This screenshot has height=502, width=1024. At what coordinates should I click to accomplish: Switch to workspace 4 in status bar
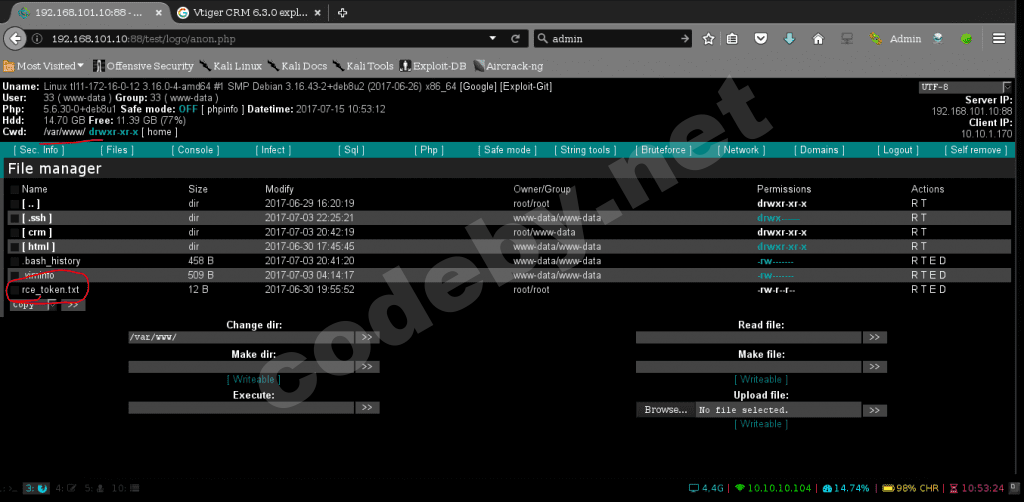67,488
